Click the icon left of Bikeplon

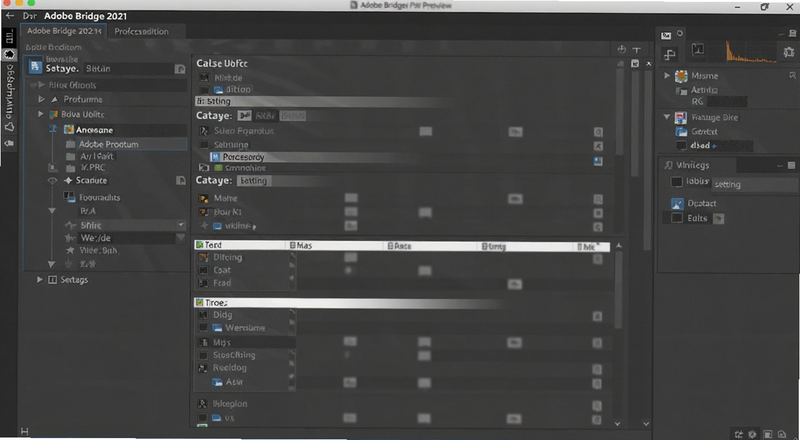(203, 404)
